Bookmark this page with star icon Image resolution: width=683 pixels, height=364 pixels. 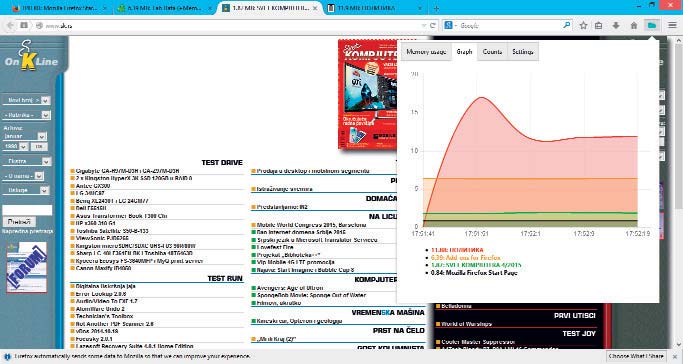583,26
